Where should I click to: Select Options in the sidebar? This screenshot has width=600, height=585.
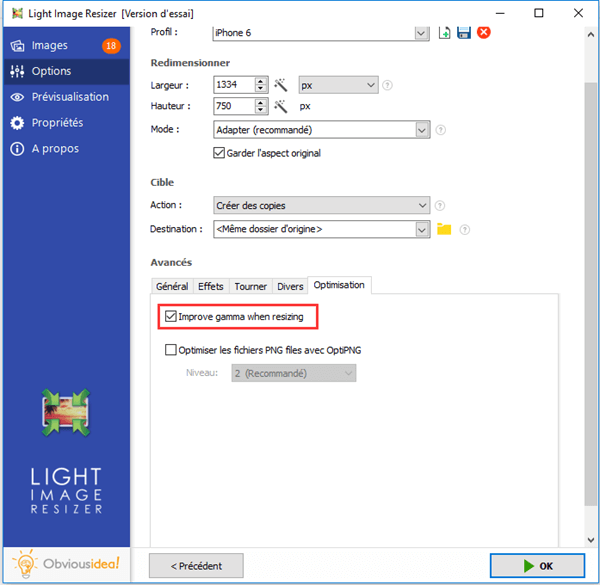coord(66,71)
